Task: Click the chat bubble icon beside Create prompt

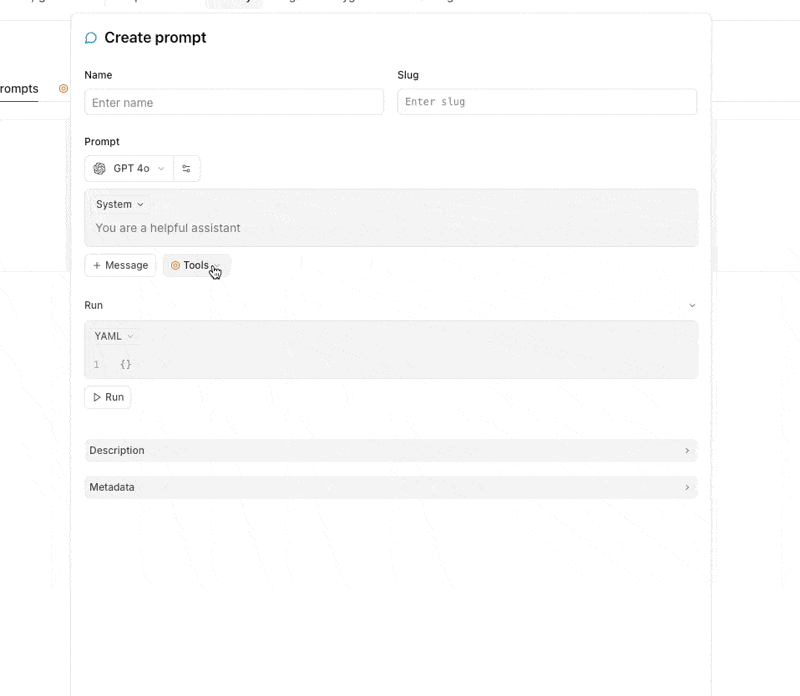Action: 91,38
